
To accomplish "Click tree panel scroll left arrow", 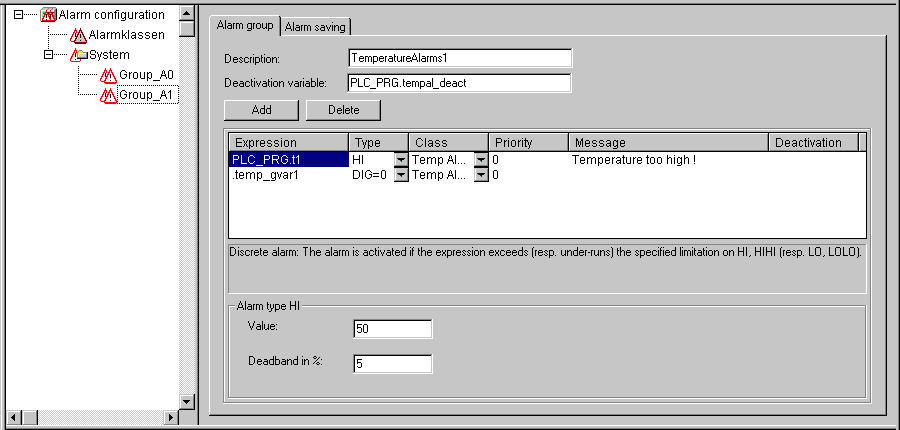I will coord(15,417).
